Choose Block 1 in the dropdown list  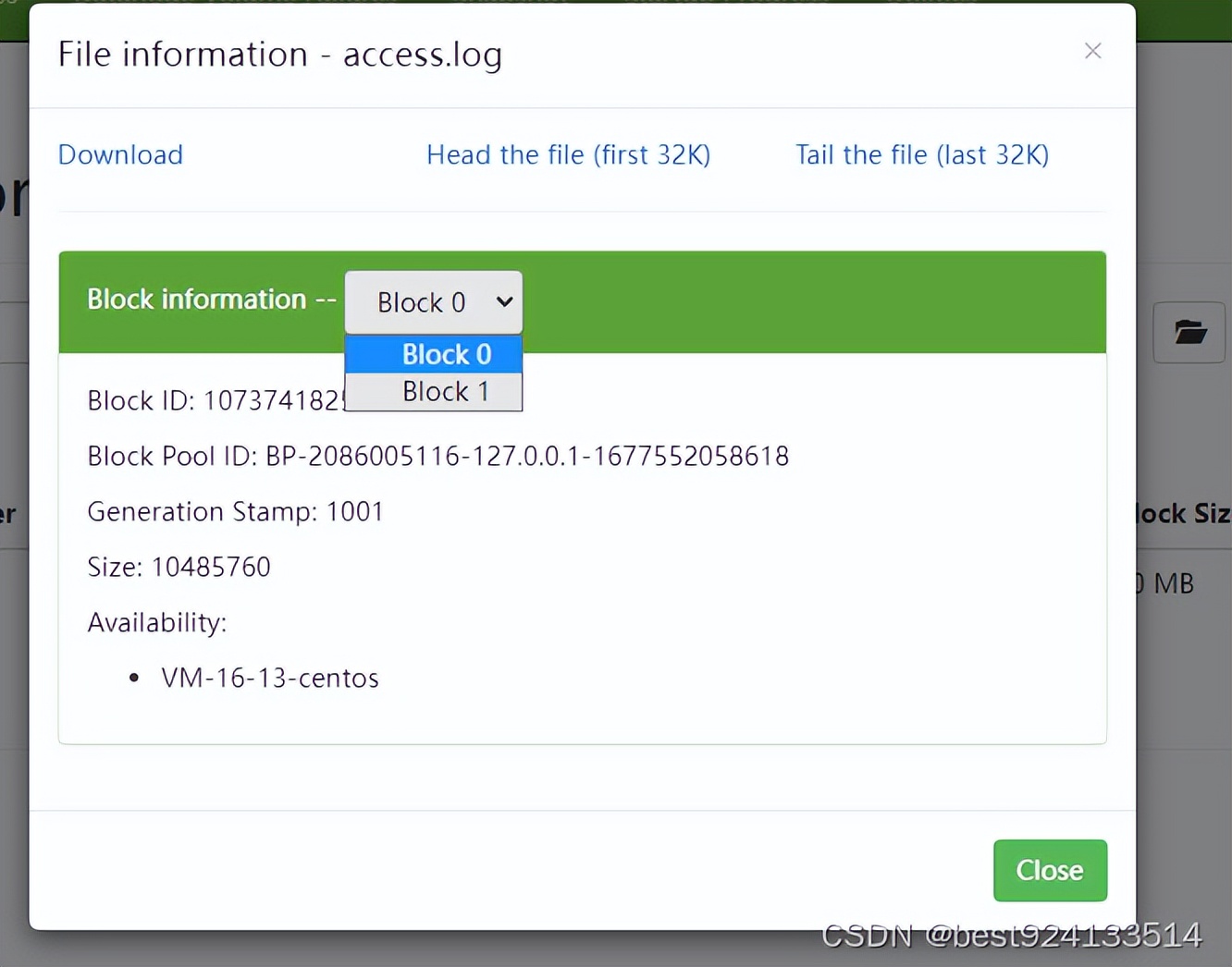pos(434,391)
